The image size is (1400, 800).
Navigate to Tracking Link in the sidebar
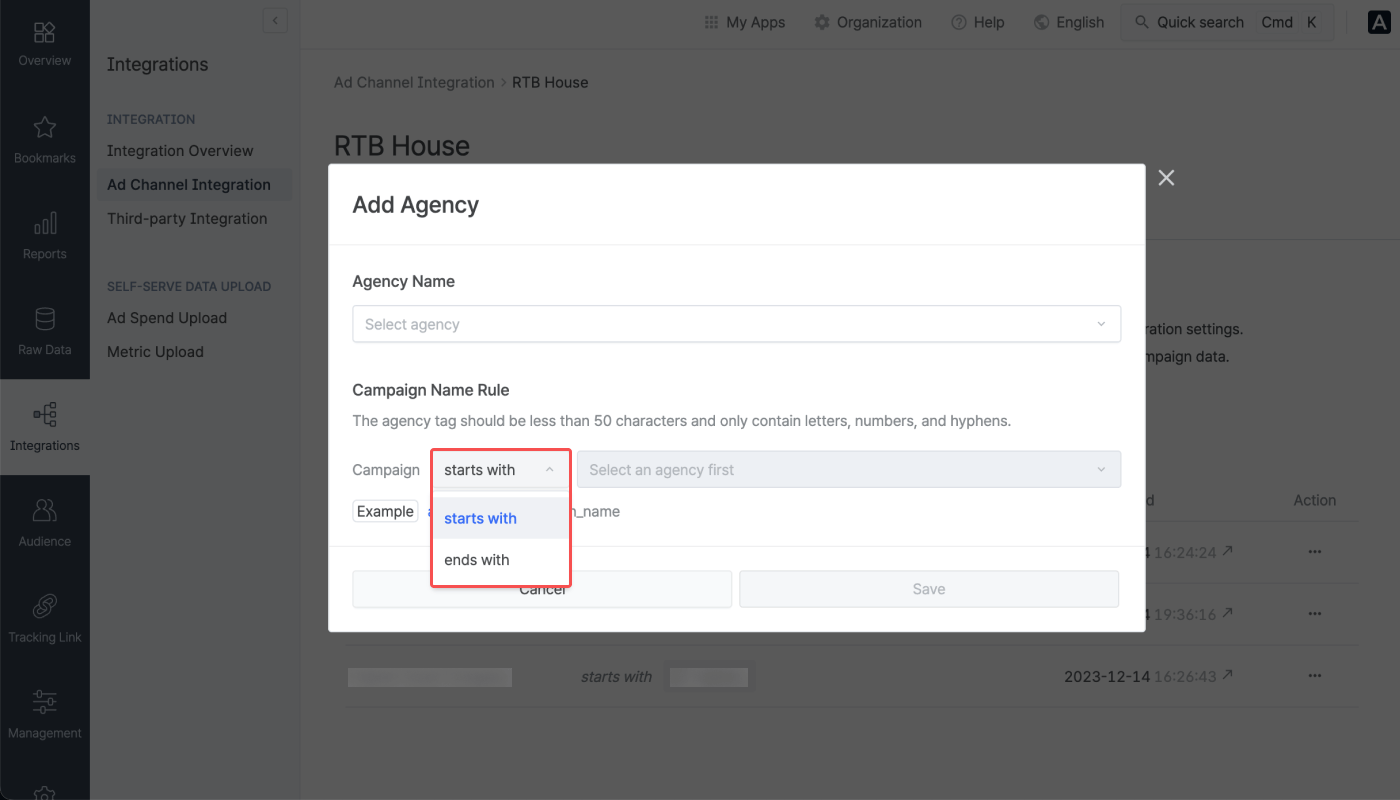[44, 619]
